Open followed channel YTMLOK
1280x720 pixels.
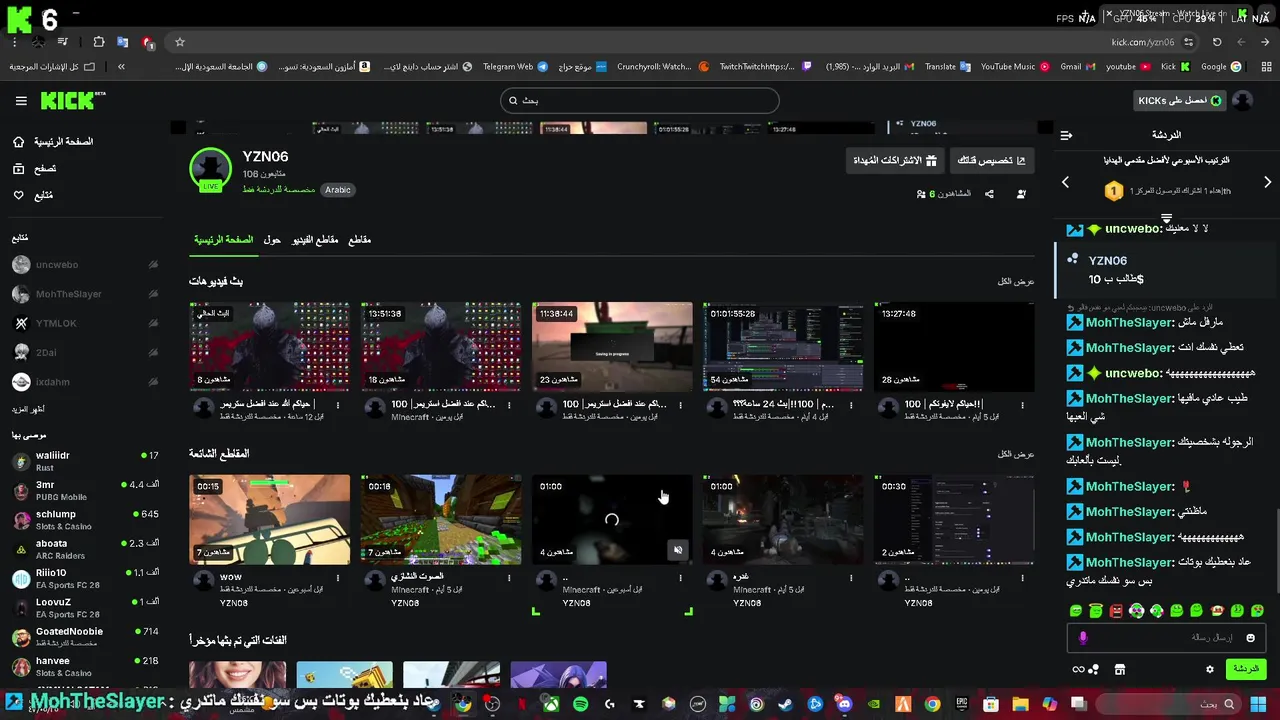(x=85, y=323)
